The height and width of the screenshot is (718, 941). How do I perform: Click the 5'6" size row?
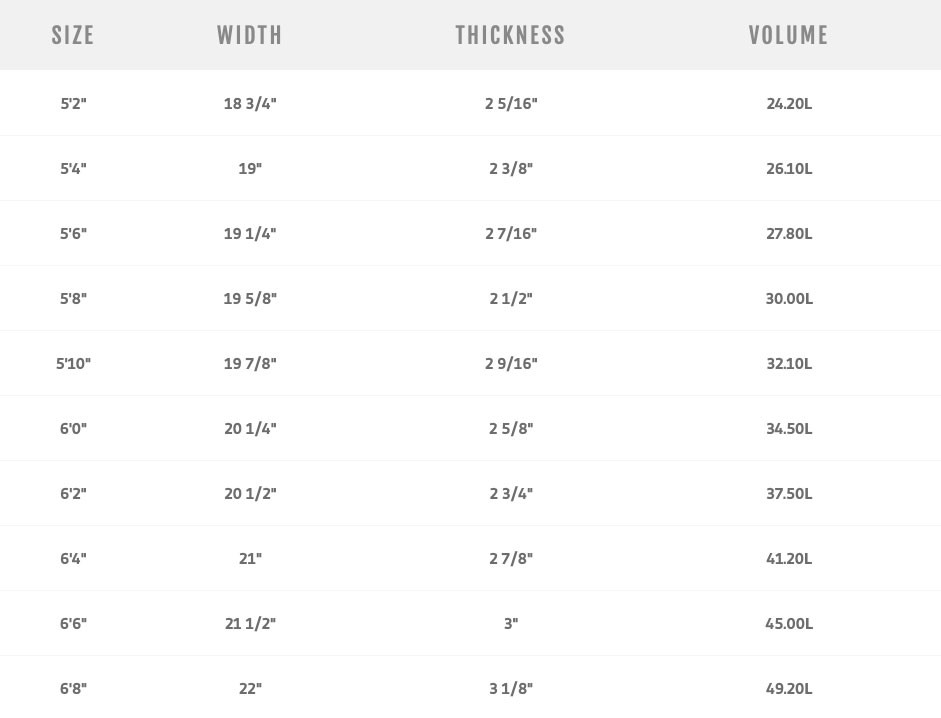point(73,233)
